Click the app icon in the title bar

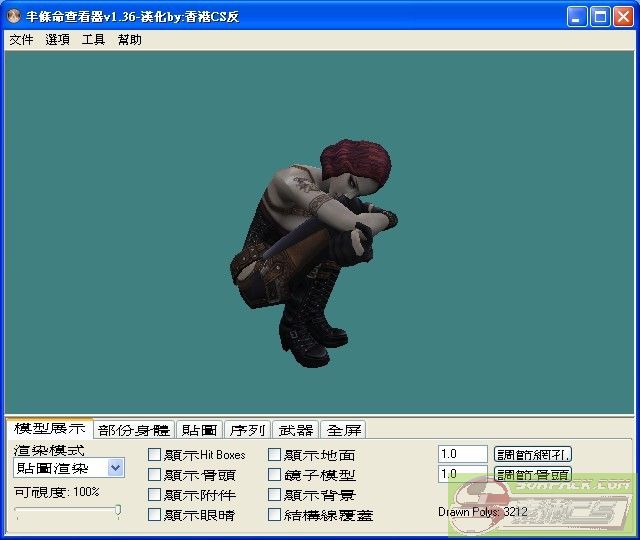(13, 17)
